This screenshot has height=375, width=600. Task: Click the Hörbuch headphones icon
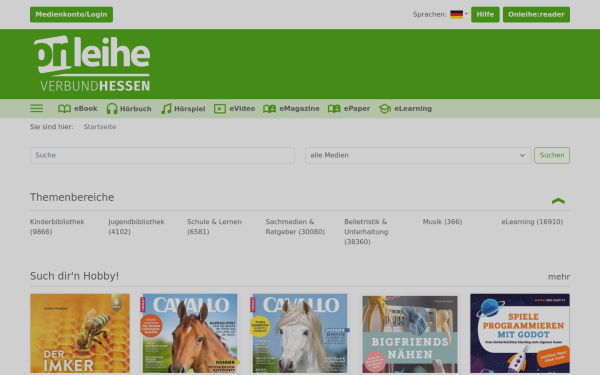click(112, 109)
